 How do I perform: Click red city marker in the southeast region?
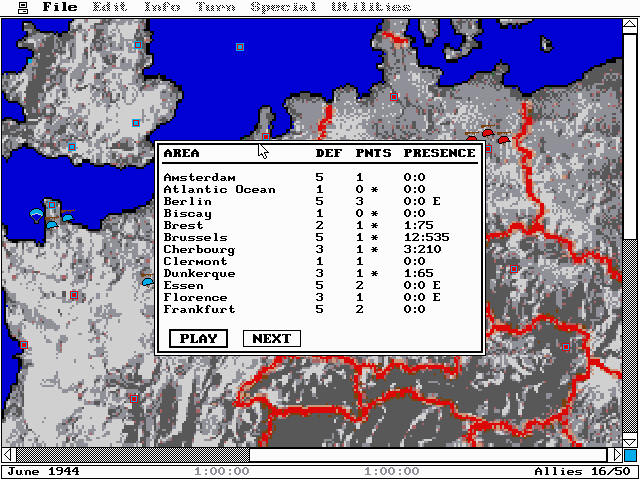tap(566, 347)
